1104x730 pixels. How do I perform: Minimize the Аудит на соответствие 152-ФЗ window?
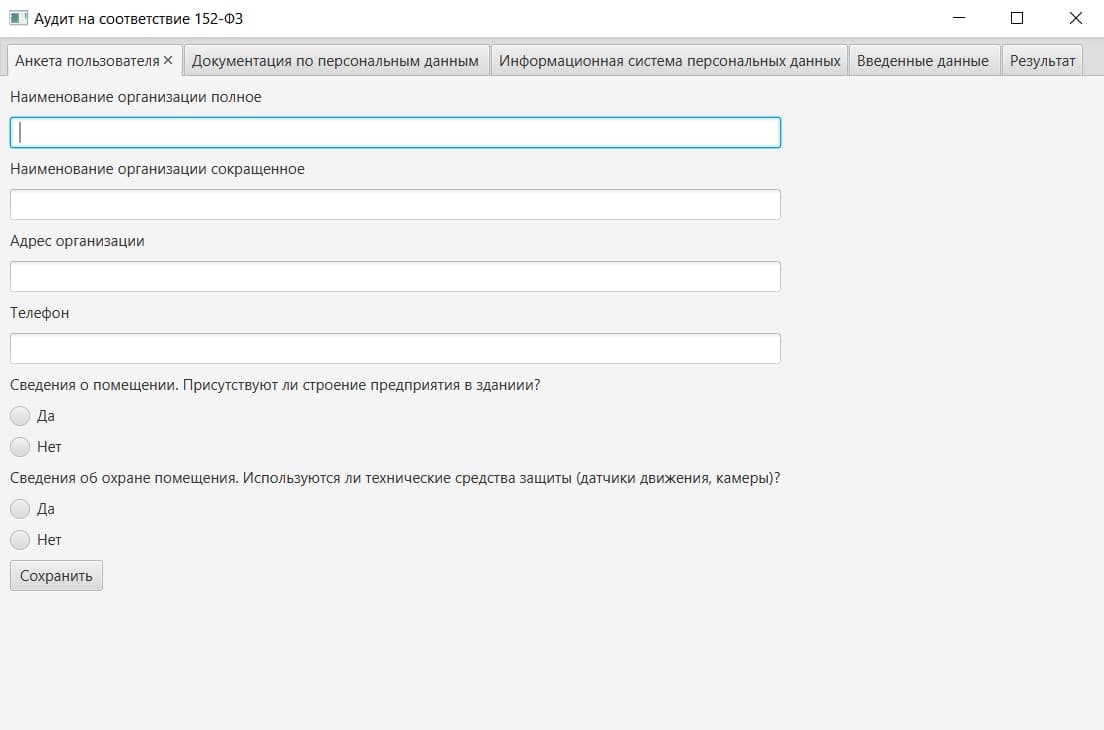[958, 18]
